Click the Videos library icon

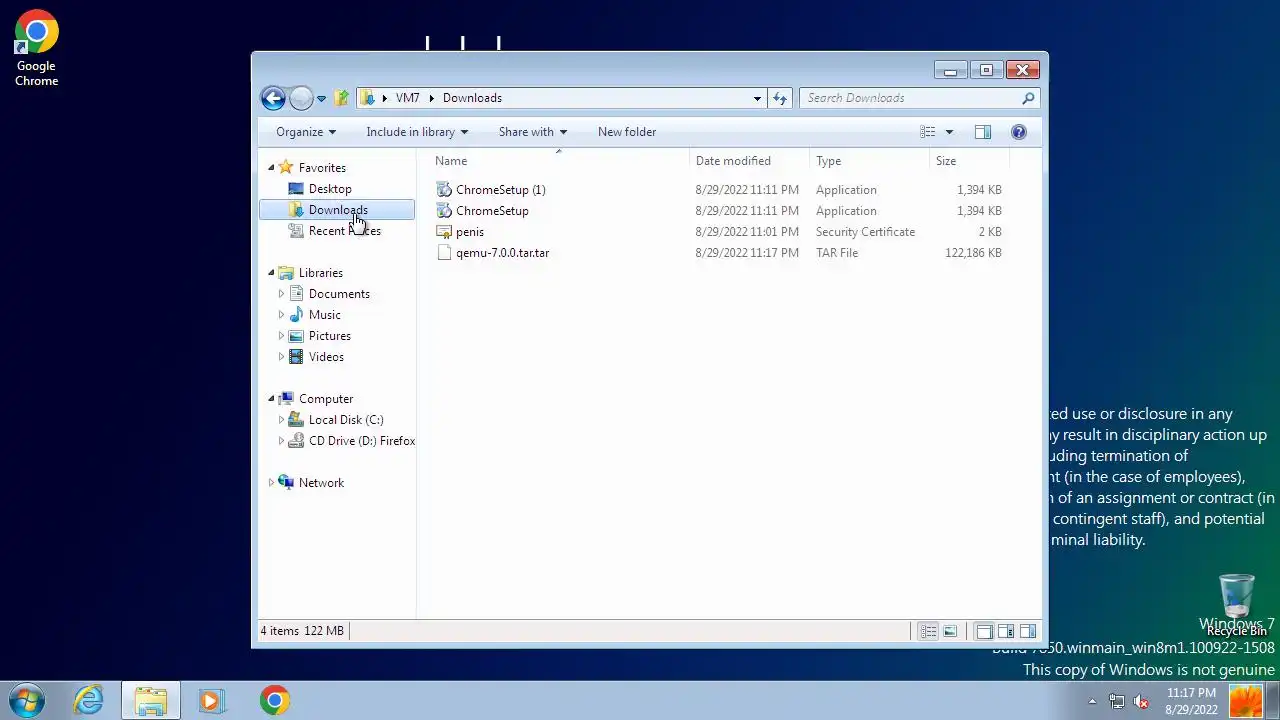pos(296,357)
